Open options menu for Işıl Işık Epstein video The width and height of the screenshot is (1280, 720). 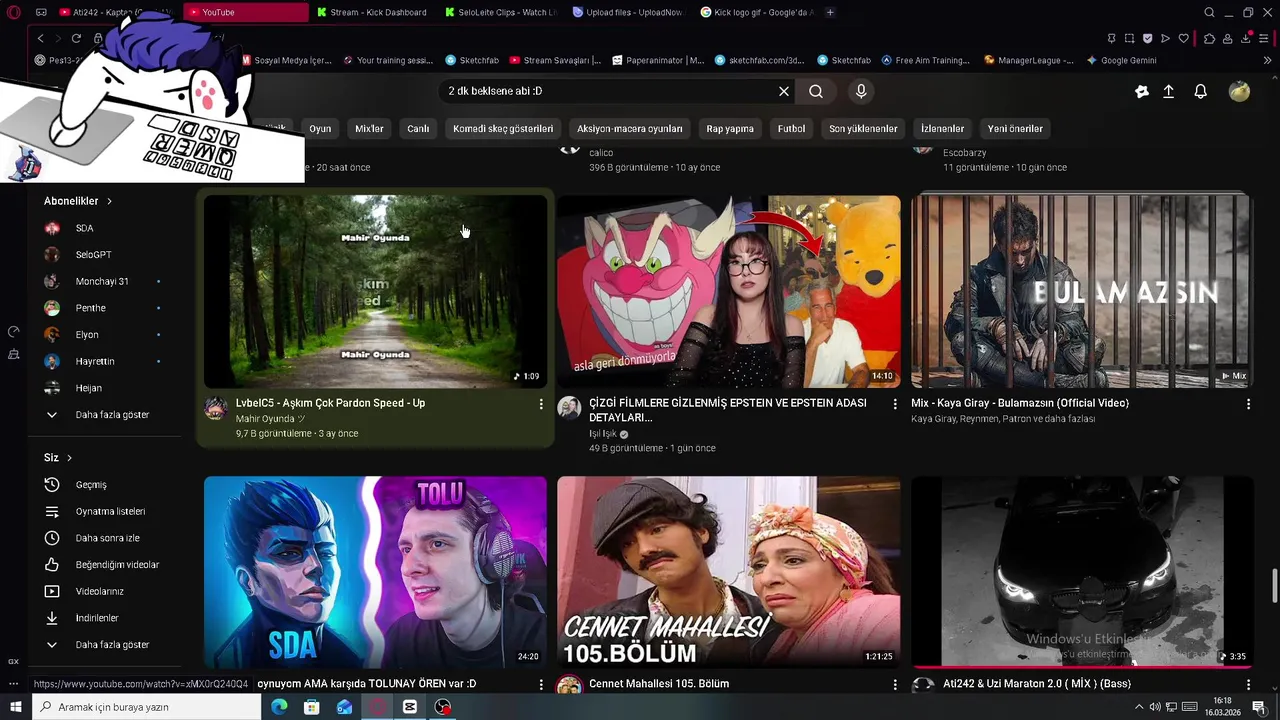pos(895,404)
